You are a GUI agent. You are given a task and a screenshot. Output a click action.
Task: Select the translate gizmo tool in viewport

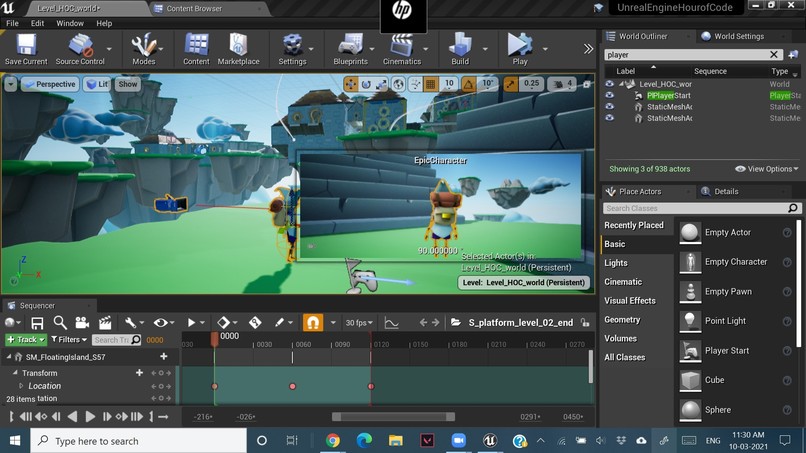pyautogui.click(x=351, y=84)
